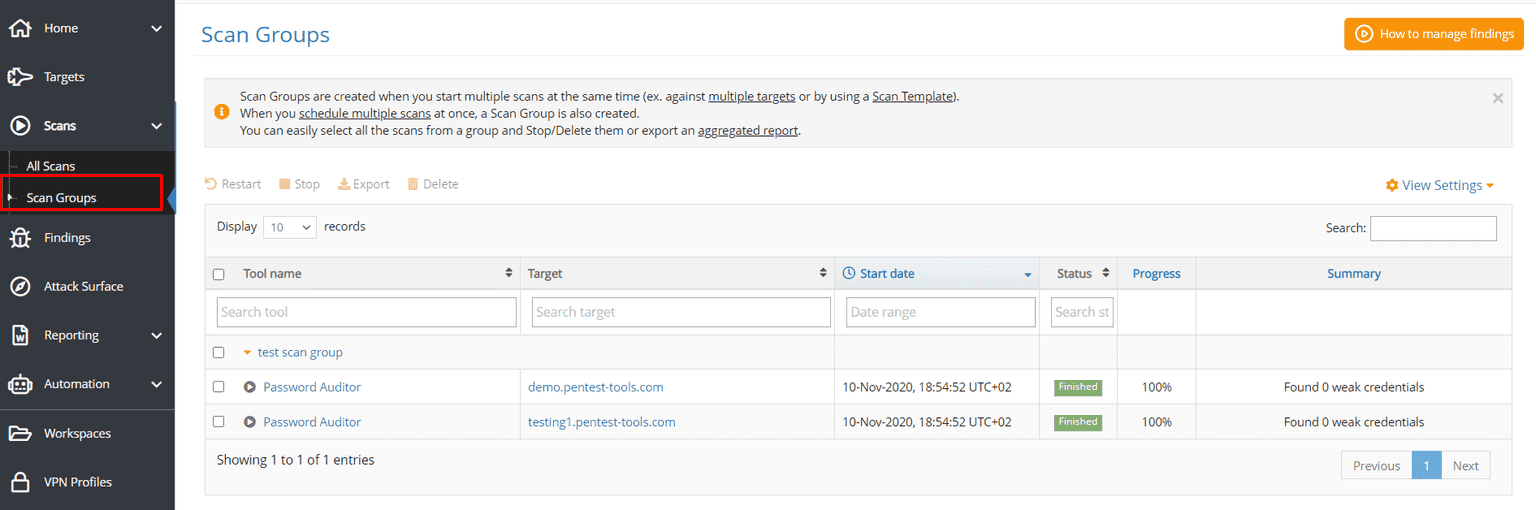Expand the Reporting menu chevron
The width and height of the screenshot is (1536, 510).
coord(156,336)
